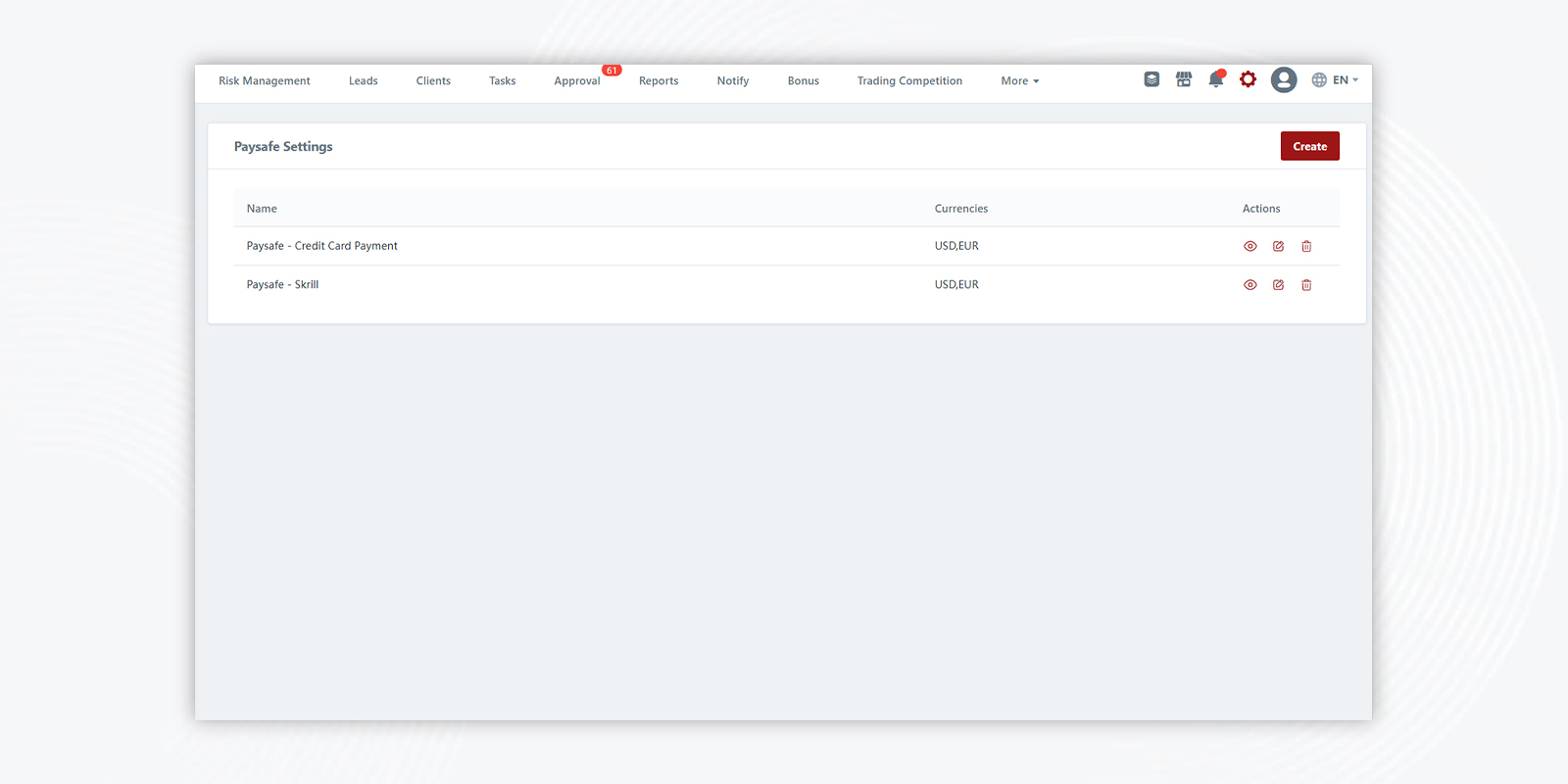The image size is (1568, 784).
Task: Open the Reports menu item
Action: tap(659, 81)
